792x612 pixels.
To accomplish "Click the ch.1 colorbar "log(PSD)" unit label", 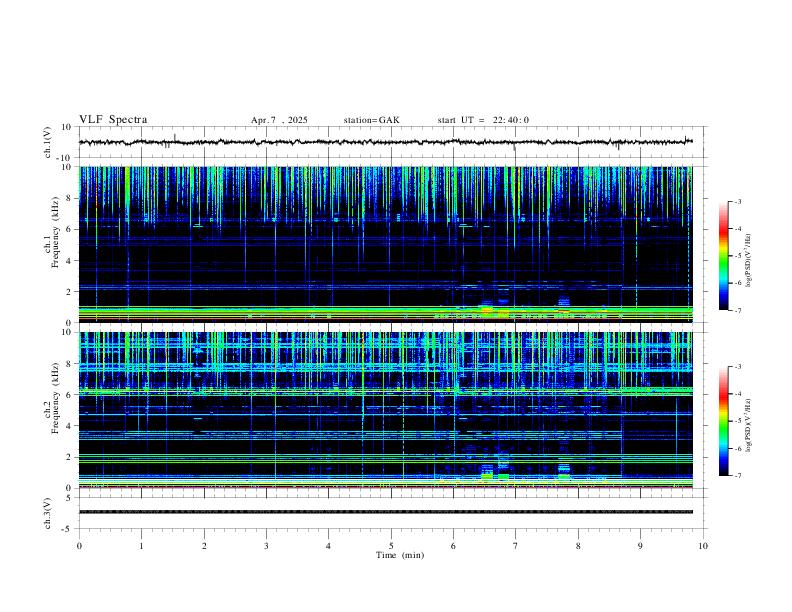I will click(749, 261).
